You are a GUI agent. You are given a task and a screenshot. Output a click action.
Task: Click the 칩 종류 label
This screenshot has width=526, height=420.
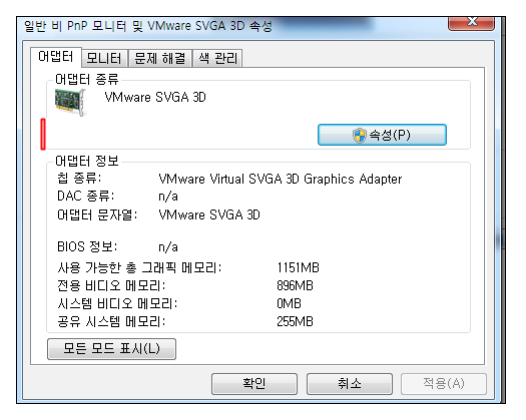[79, 178]
